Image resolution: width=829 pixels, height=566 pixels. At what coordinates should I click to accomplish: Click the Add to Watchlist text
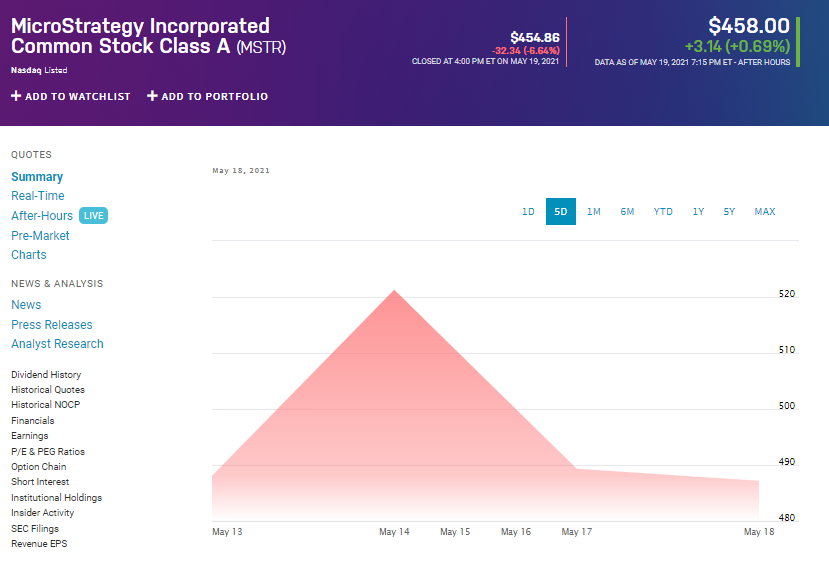pos(78,96)
